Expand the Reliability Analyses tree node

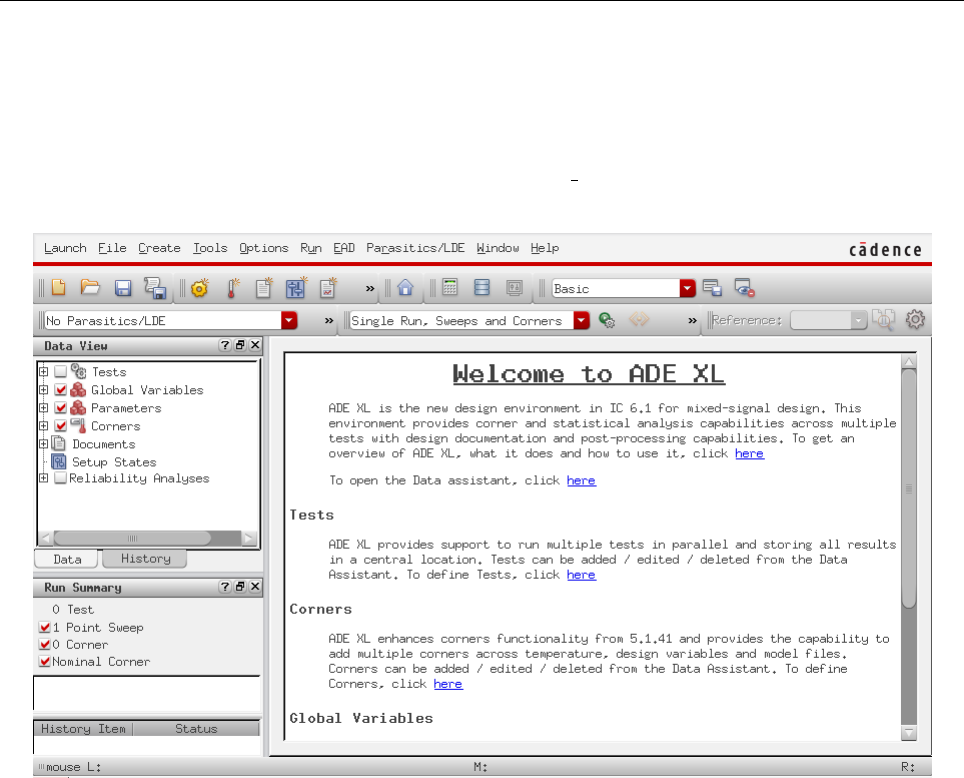tap(43, 478)
